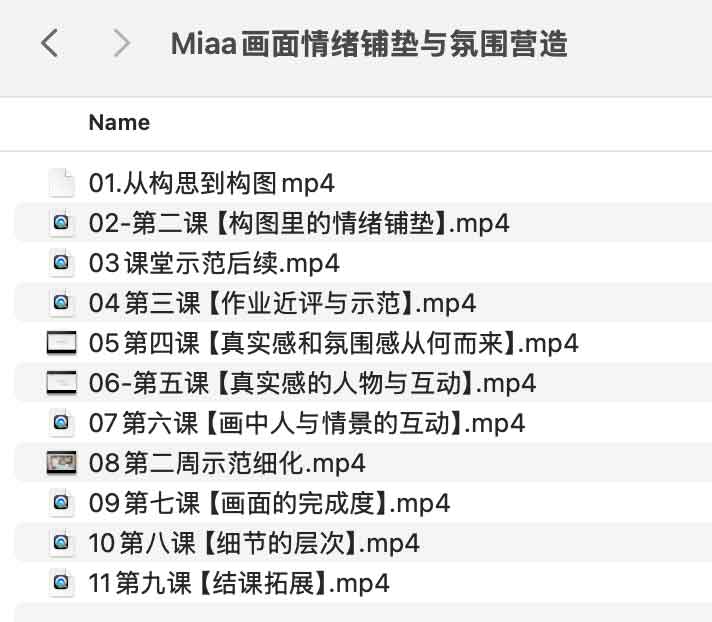Sort files by the Name column header
This screenshot has height=622, width=712.
(x=119, y=123)
